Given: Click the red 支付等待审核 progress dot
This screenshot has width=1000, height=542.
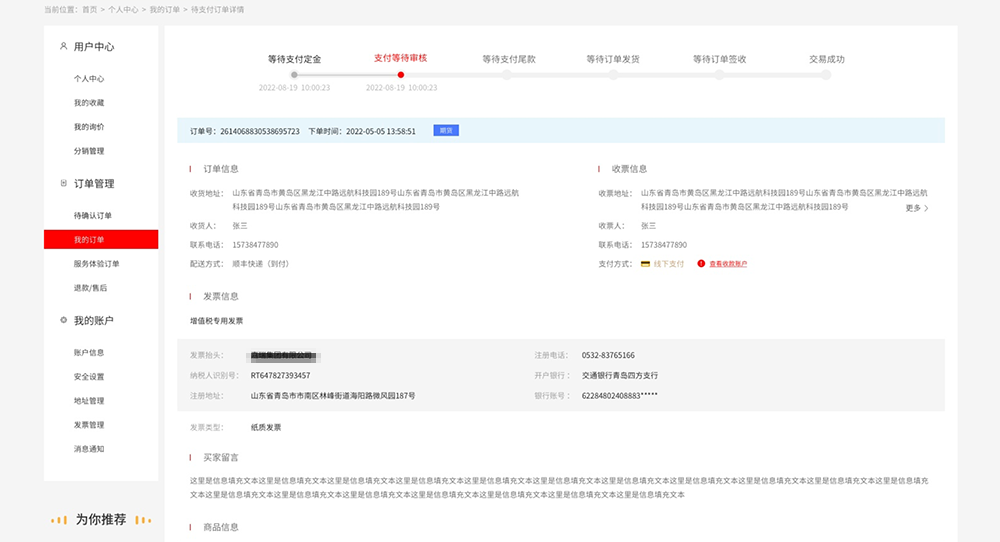Looking at the screenshot, I should (401, 75).
